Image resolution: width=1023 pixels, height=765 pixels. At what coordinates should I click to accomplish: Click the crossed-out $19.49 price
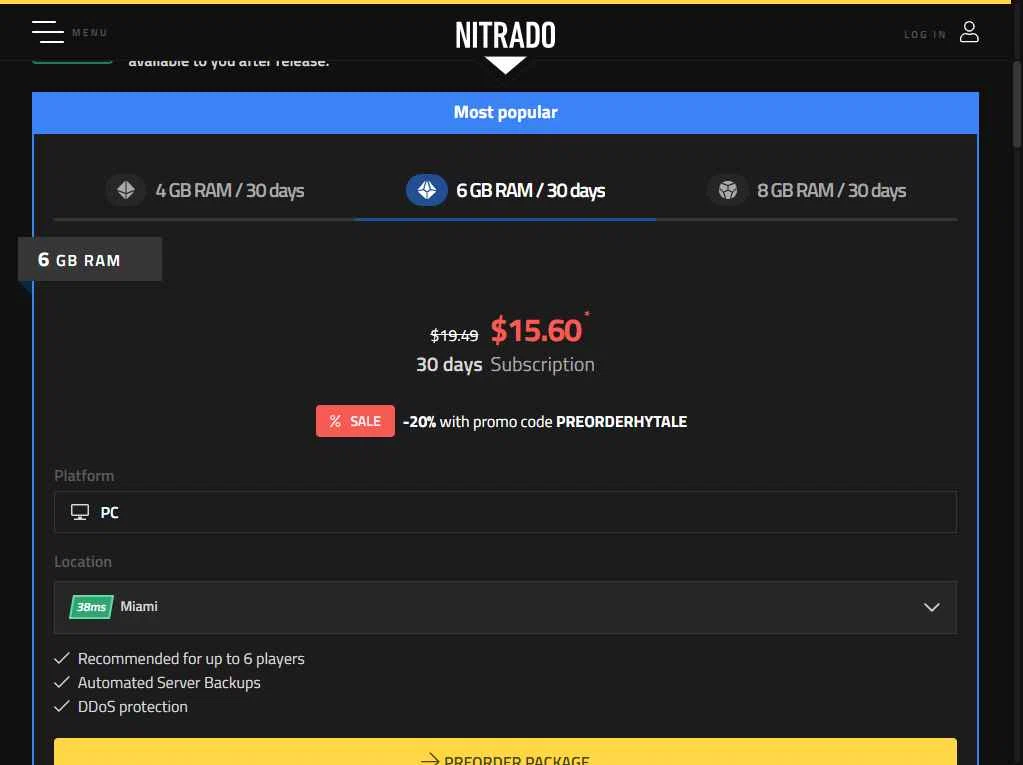454,335
